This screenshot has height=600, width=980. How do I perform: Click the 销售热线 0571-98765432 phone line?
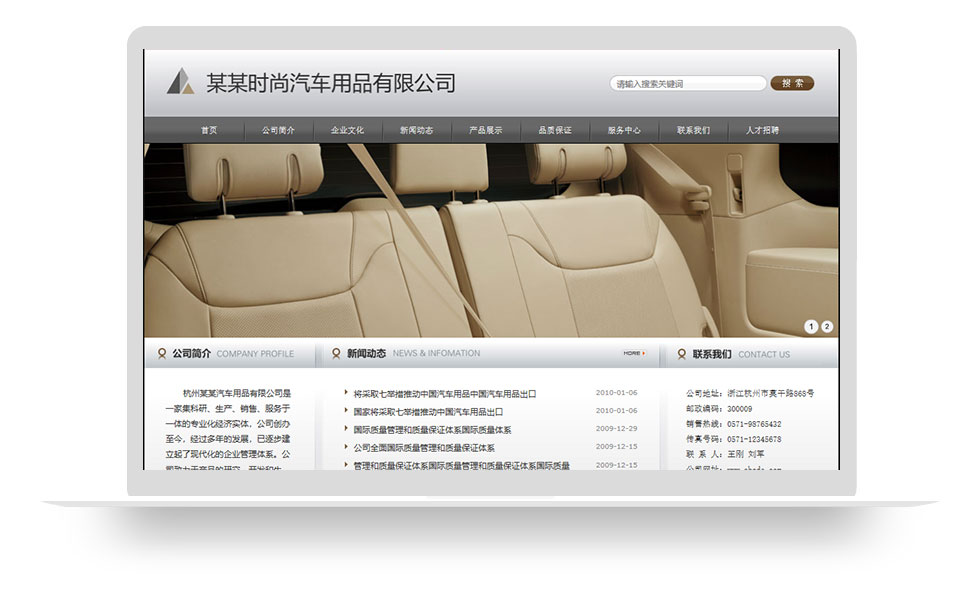point(734,424)
